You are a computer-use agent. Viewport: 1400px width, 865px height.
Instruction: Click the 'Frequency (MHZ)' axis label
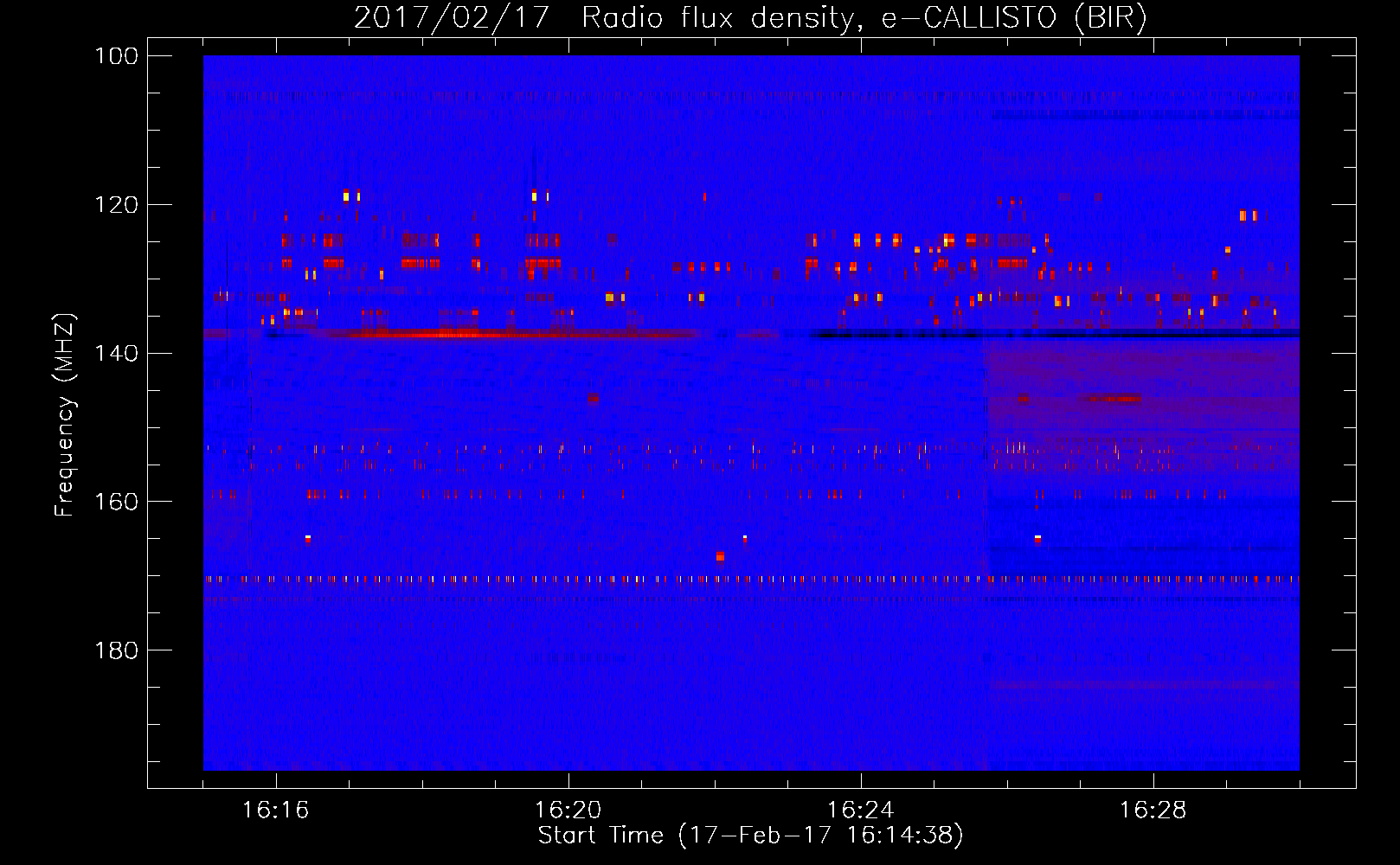65,414
